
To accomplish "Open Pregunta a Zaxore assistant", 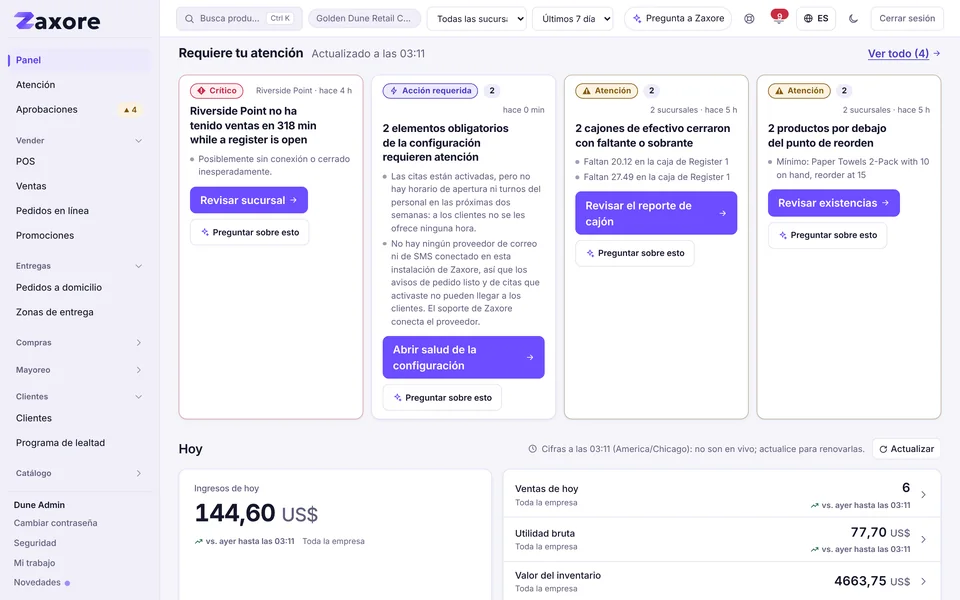I will tap(678, 18).
